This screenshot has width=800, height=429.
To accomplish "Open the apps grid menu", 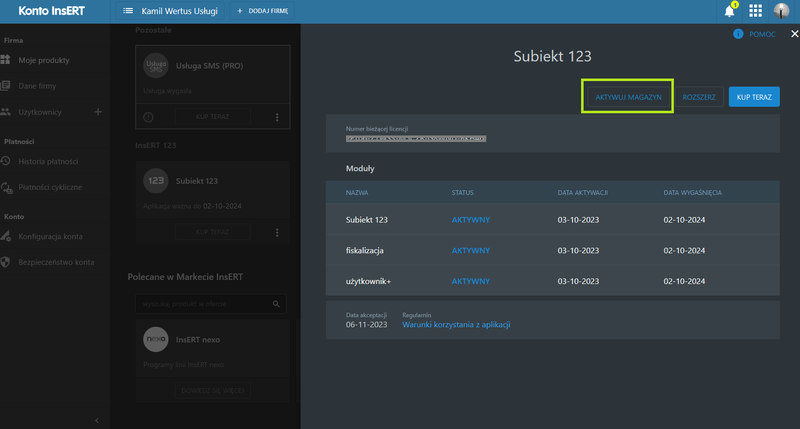I will 756,11.
